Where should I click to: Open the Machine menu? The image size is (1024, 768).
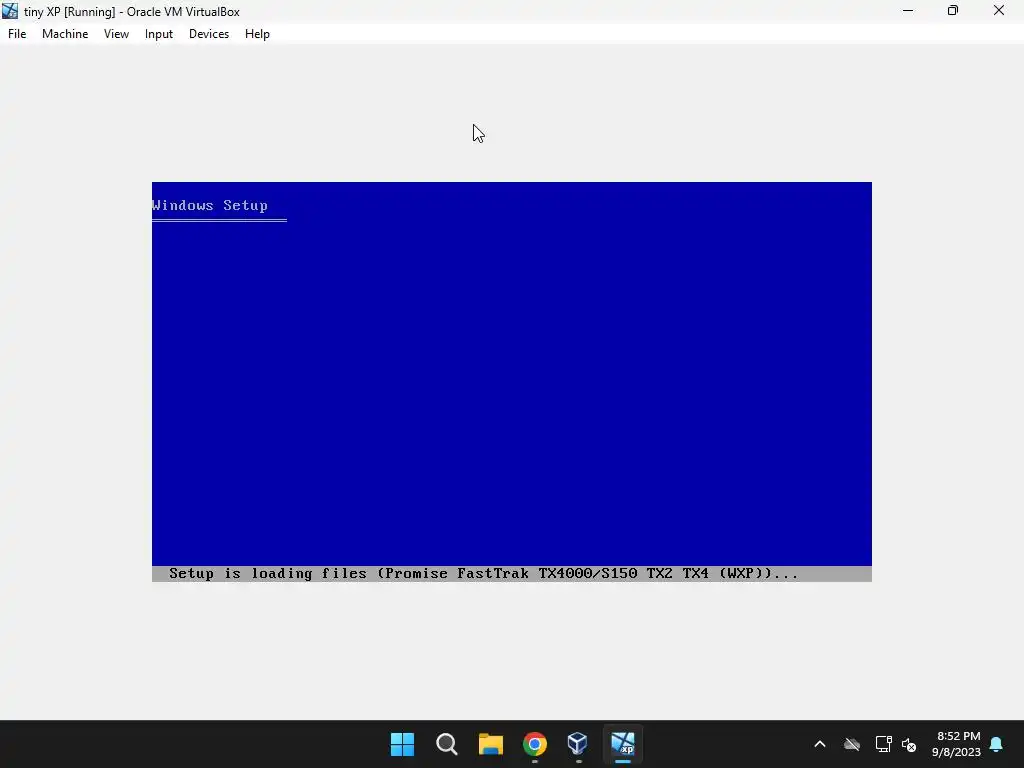(65, 34)
